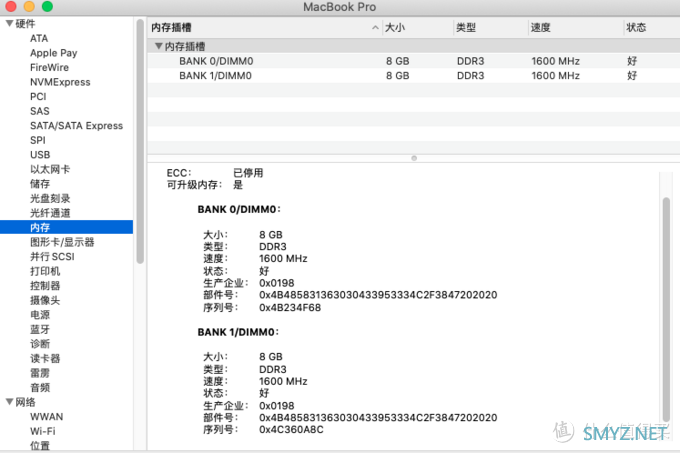Select 雷雳 sidebar item
Viewport: 680px width, 453px height.
click(40, 373)
